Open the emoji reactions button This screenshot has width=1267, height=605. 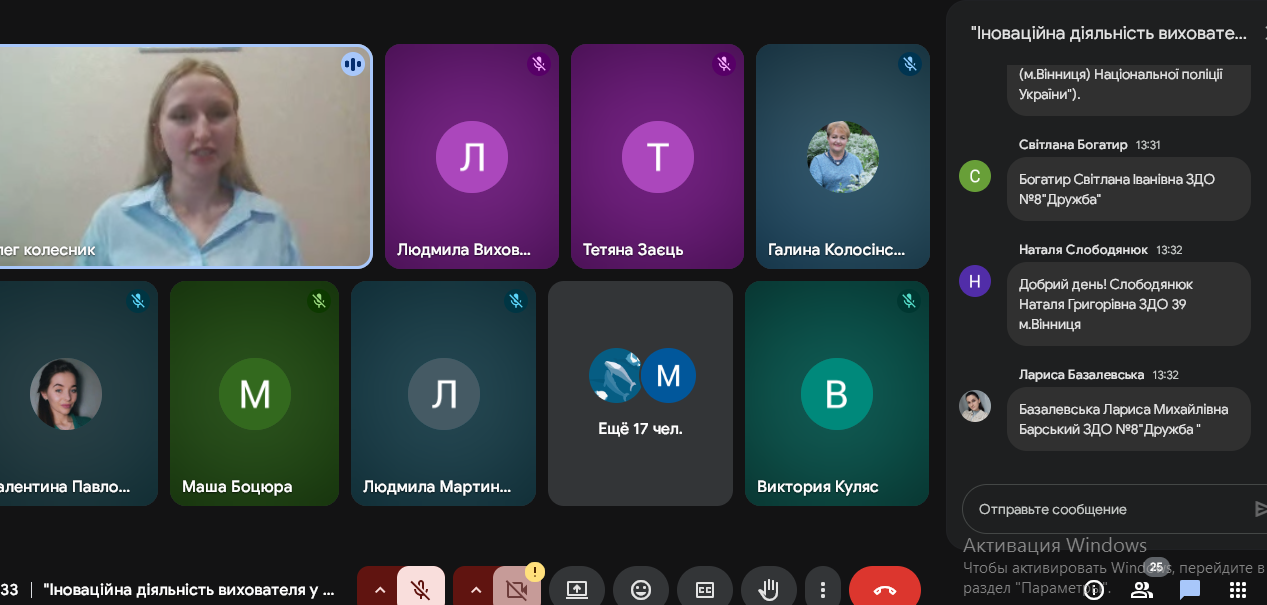point(641,589)
